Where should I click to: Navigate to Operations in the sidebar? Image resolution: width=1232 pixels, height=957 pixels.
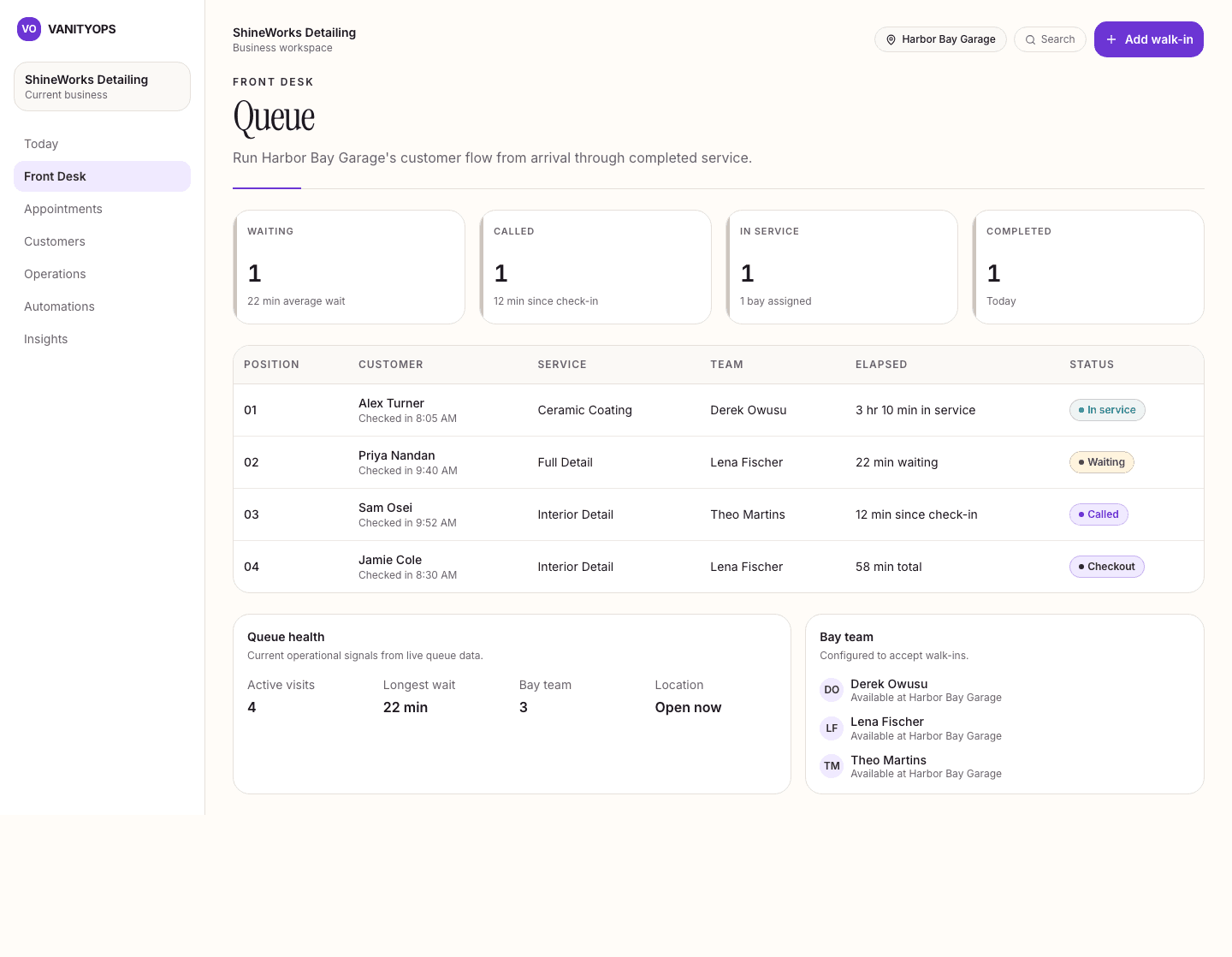point(102,274)
